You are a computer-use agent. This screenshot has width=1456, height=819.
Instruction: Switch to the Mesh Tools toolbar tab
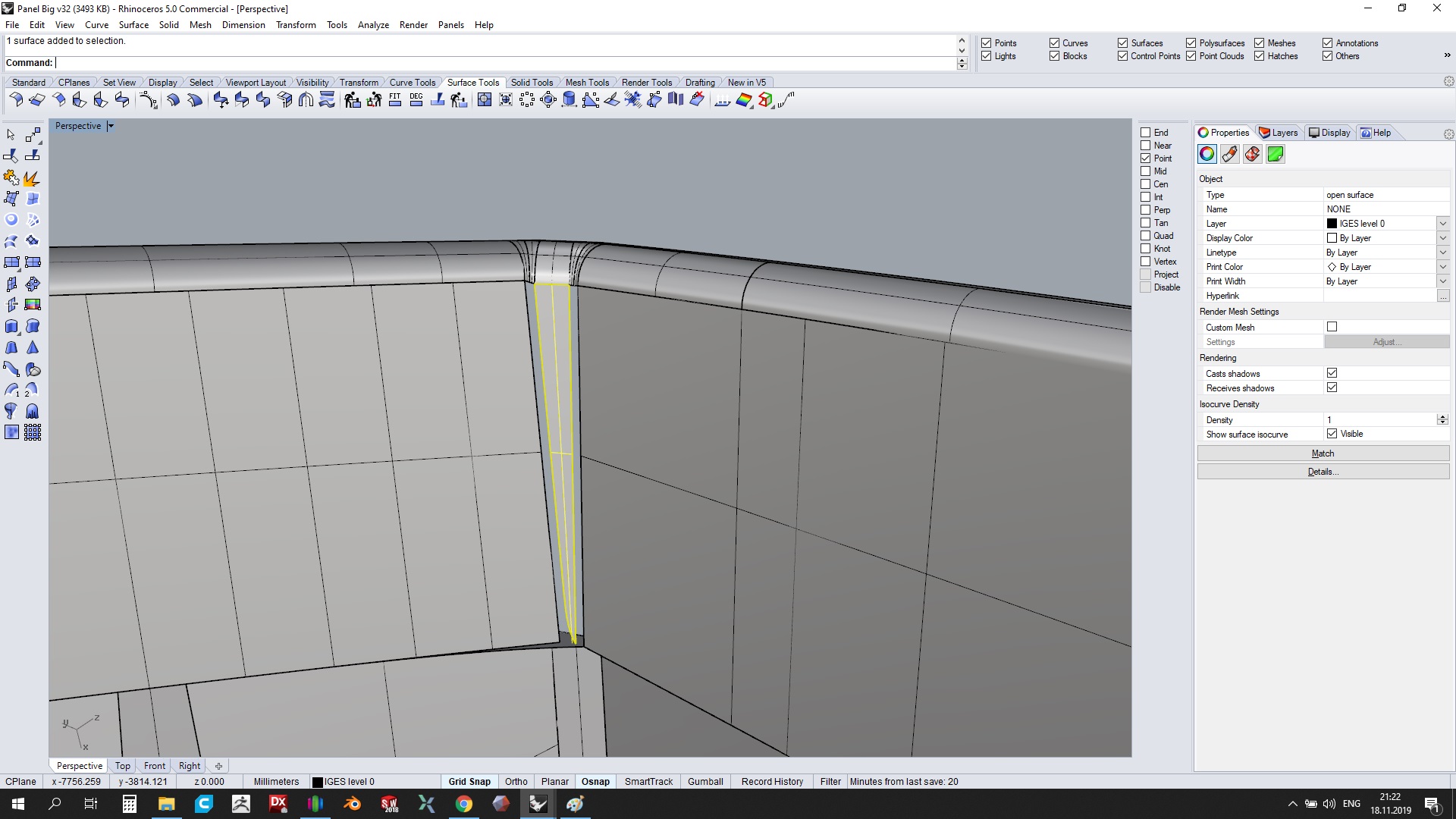[587, 83]
